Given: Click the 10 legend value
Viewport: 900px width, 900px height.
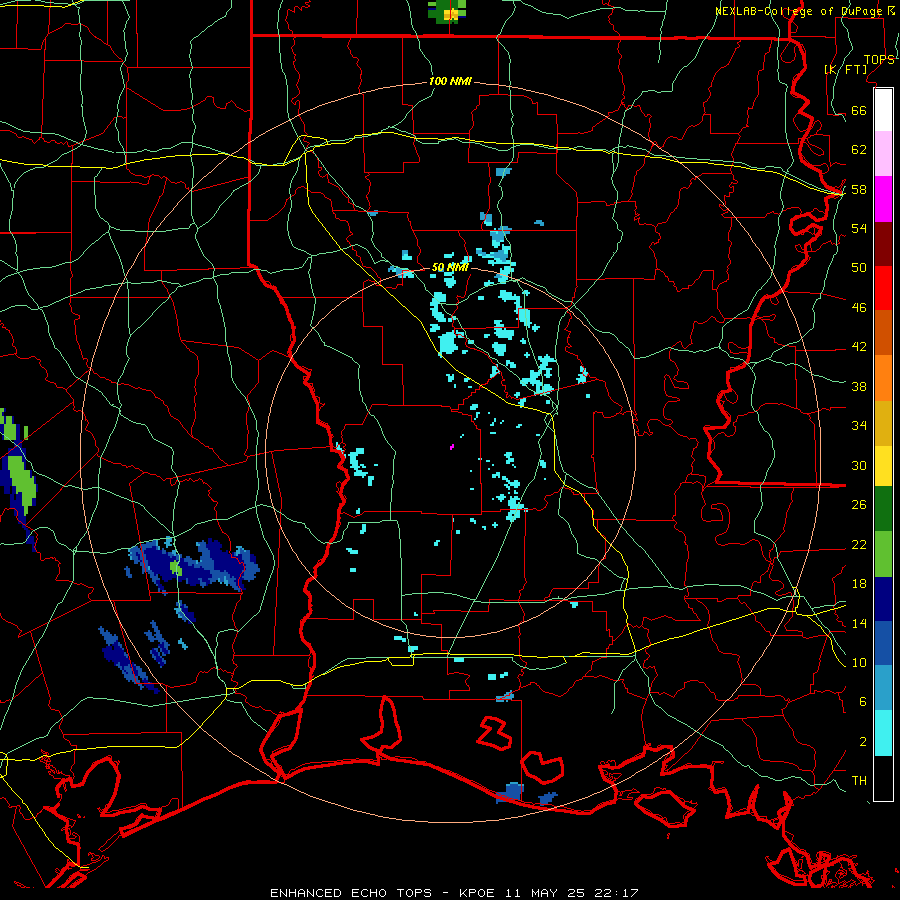Looking at the screenshot, I should pos(859,663).
